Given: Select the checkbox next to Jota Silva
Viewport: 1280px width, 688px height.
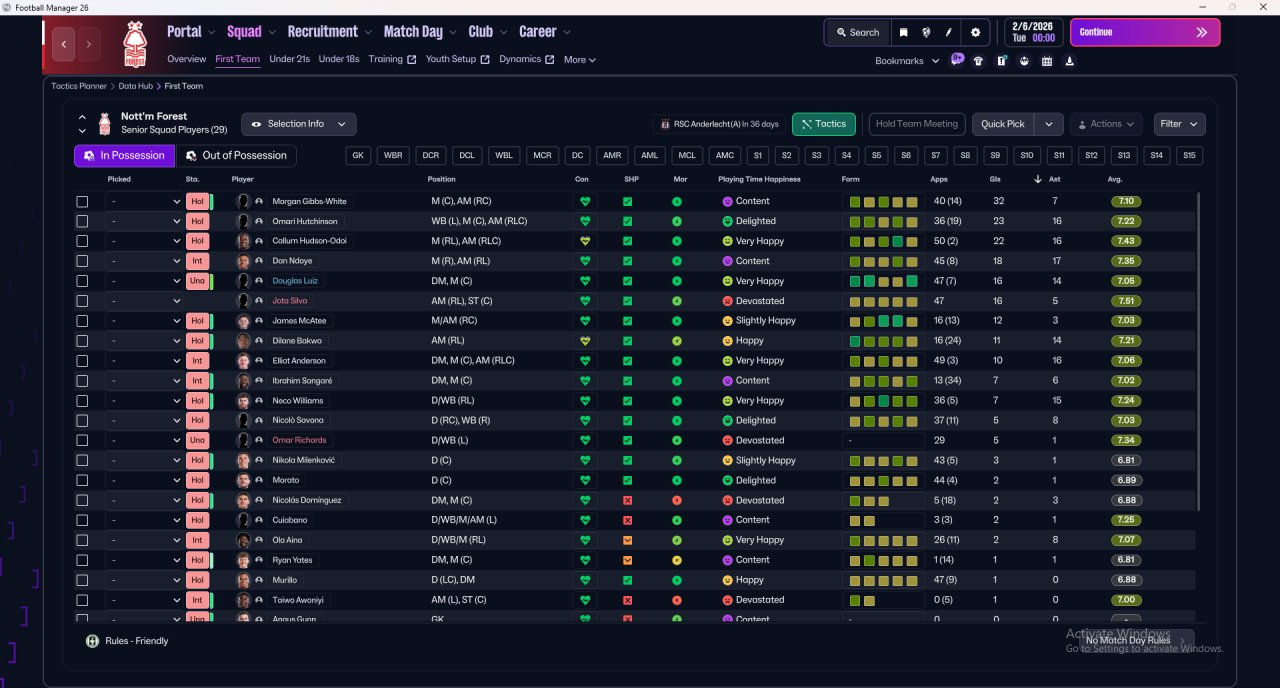Looking at the screenshot, I should 82,301.
